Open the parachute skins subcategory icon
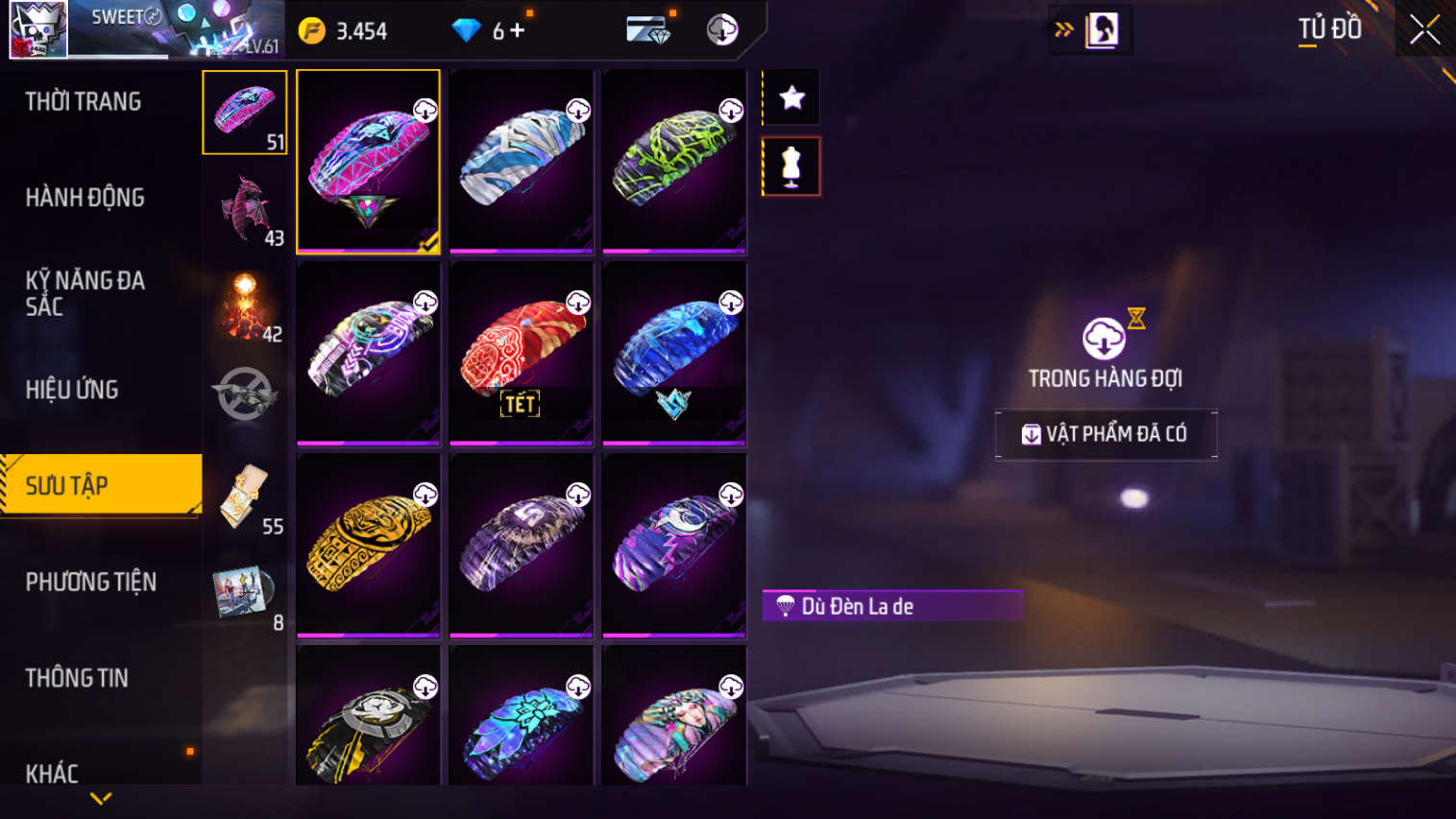Screen dimensions: 1456x819 point(245,112)
